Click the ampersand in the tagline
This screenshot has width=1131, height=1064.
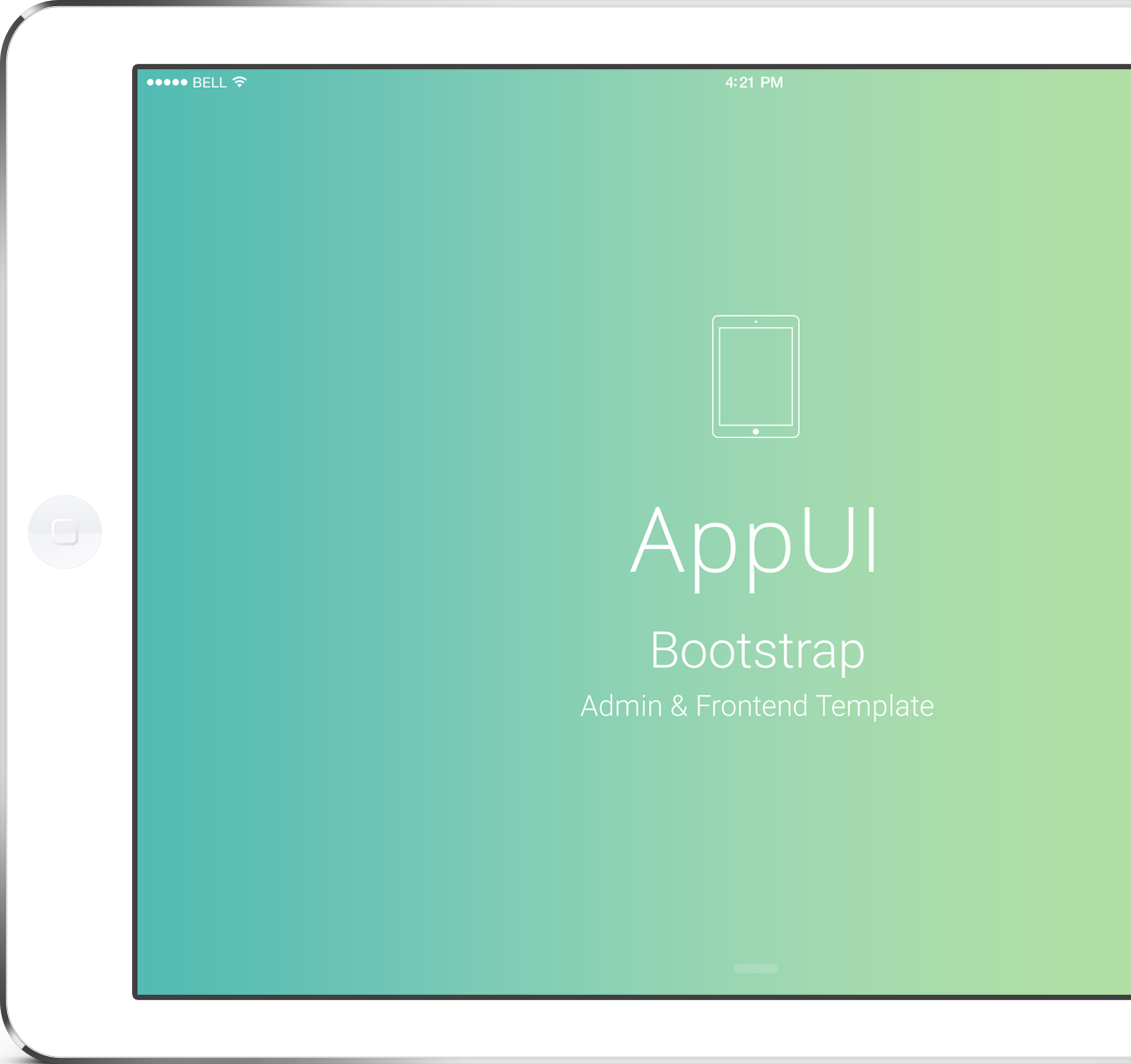(679, 706)
